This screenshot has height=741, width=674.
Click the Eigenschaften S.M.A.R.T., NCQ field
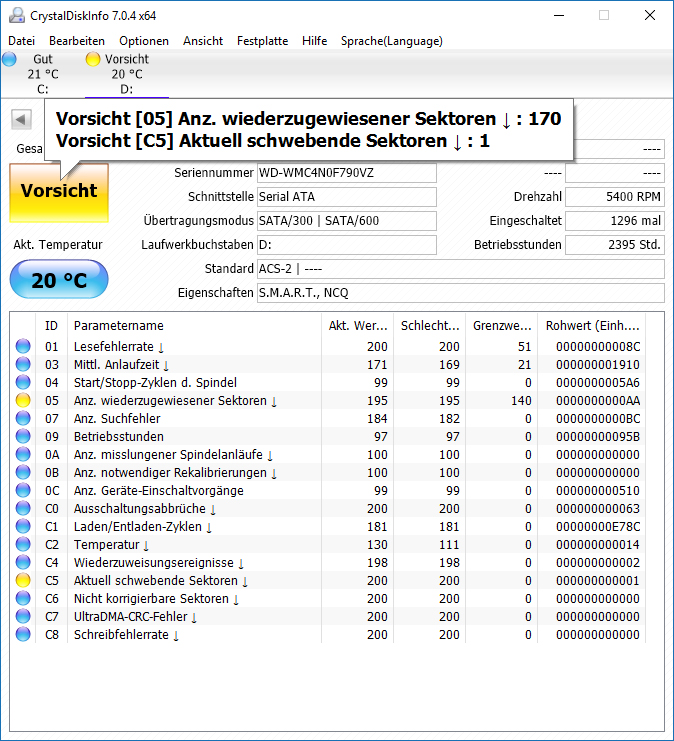(x=461, y=293)
